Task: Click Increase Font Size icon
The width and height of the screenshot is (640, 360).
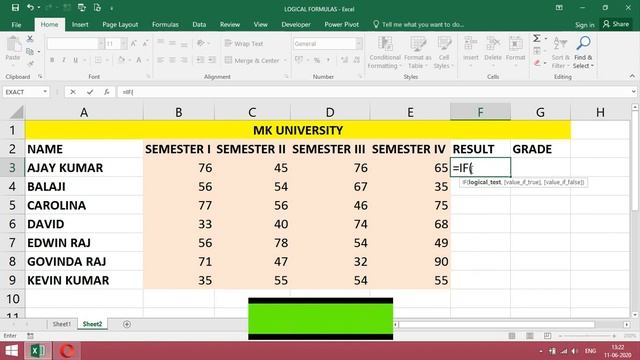Action: coord(133,43)
